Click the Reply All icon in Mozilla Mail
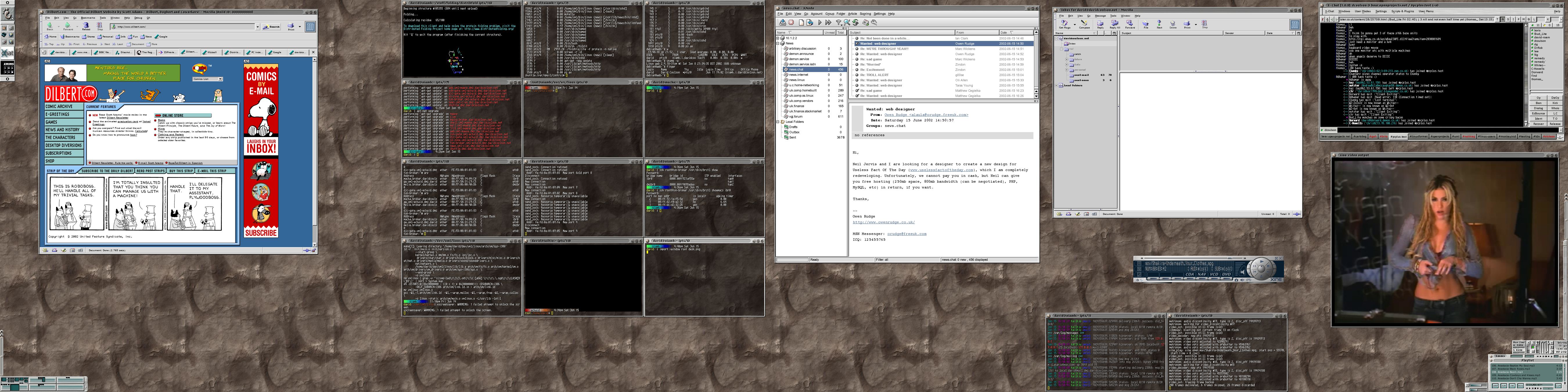1568x392 pixels. point(1115,24)
